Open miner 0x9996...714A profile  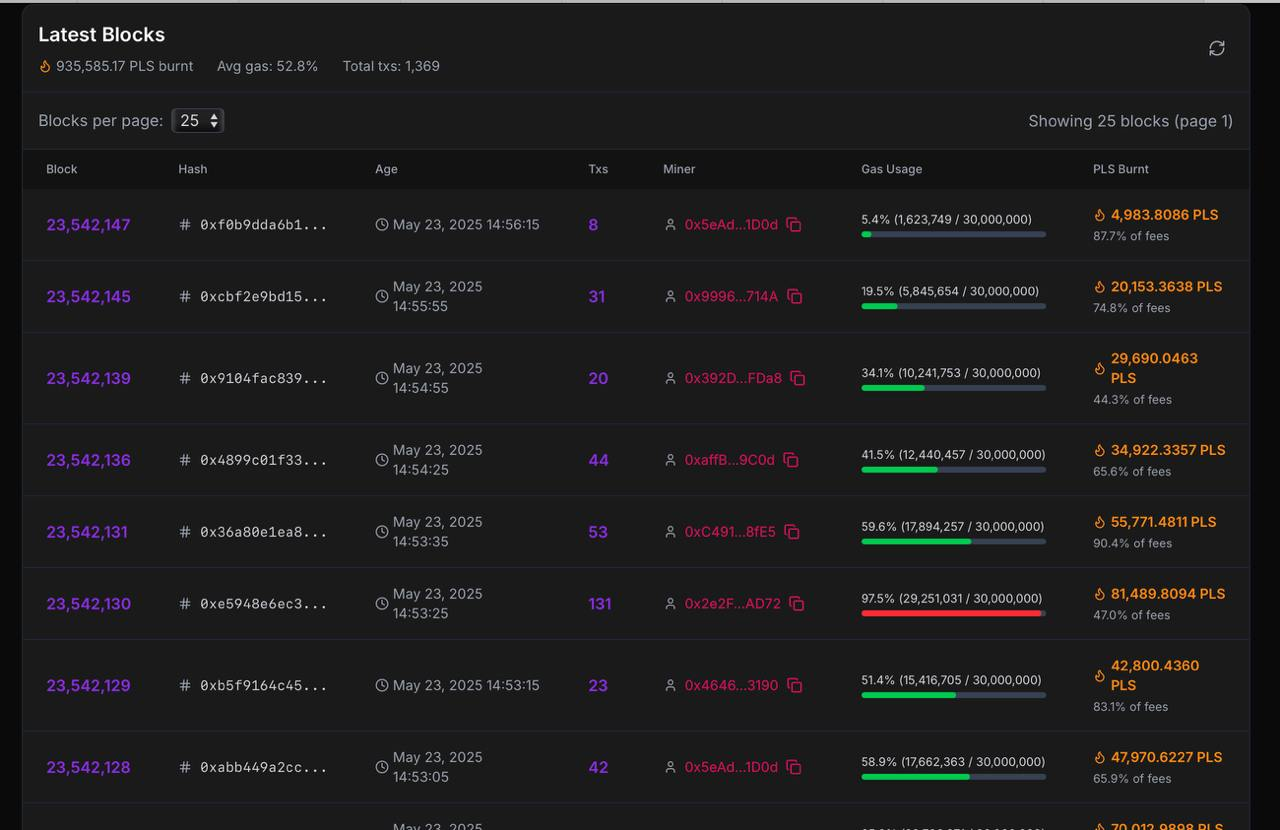(731, 297)
